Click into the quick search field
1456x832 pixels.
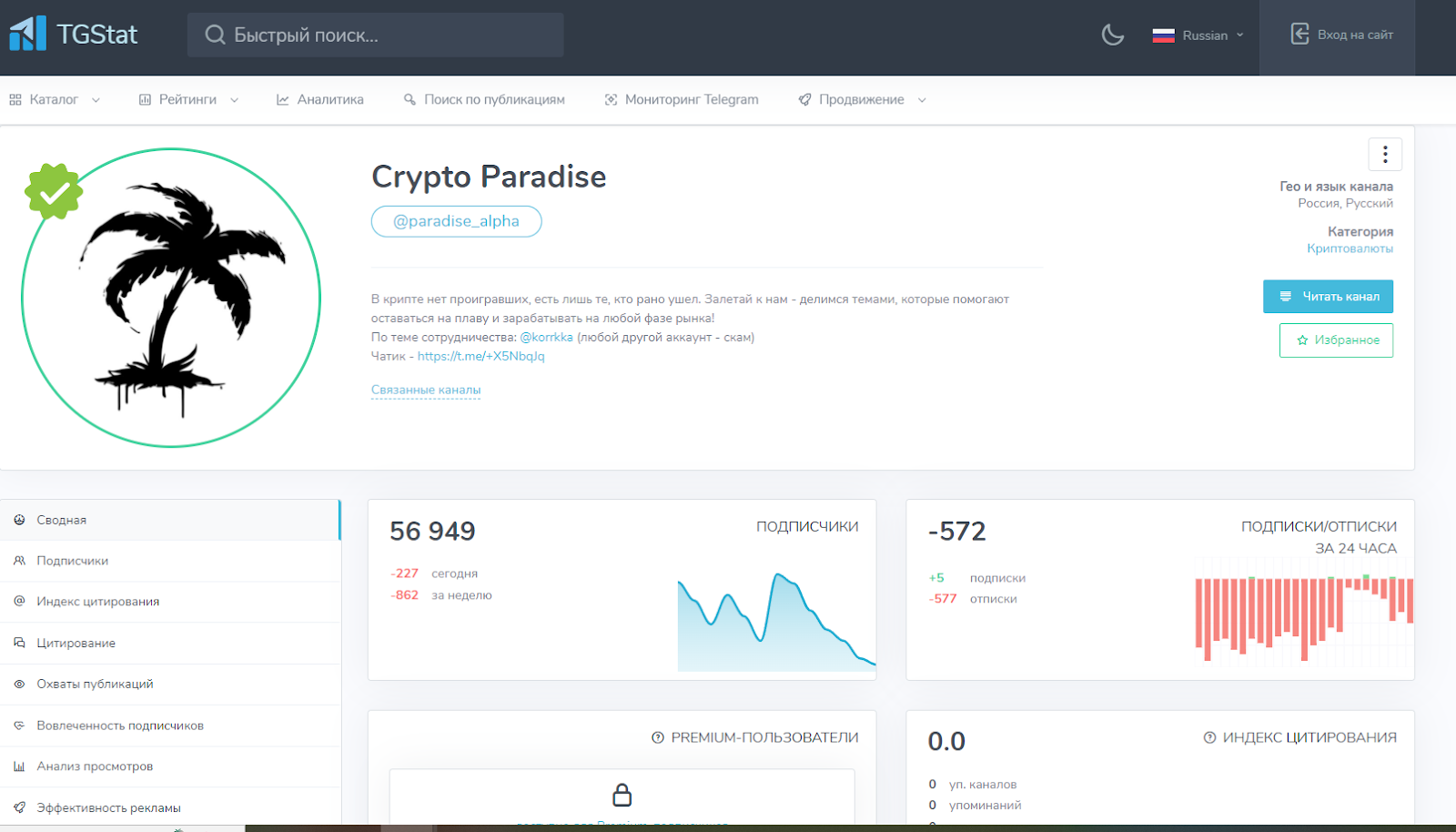click(x=375, y=36)
